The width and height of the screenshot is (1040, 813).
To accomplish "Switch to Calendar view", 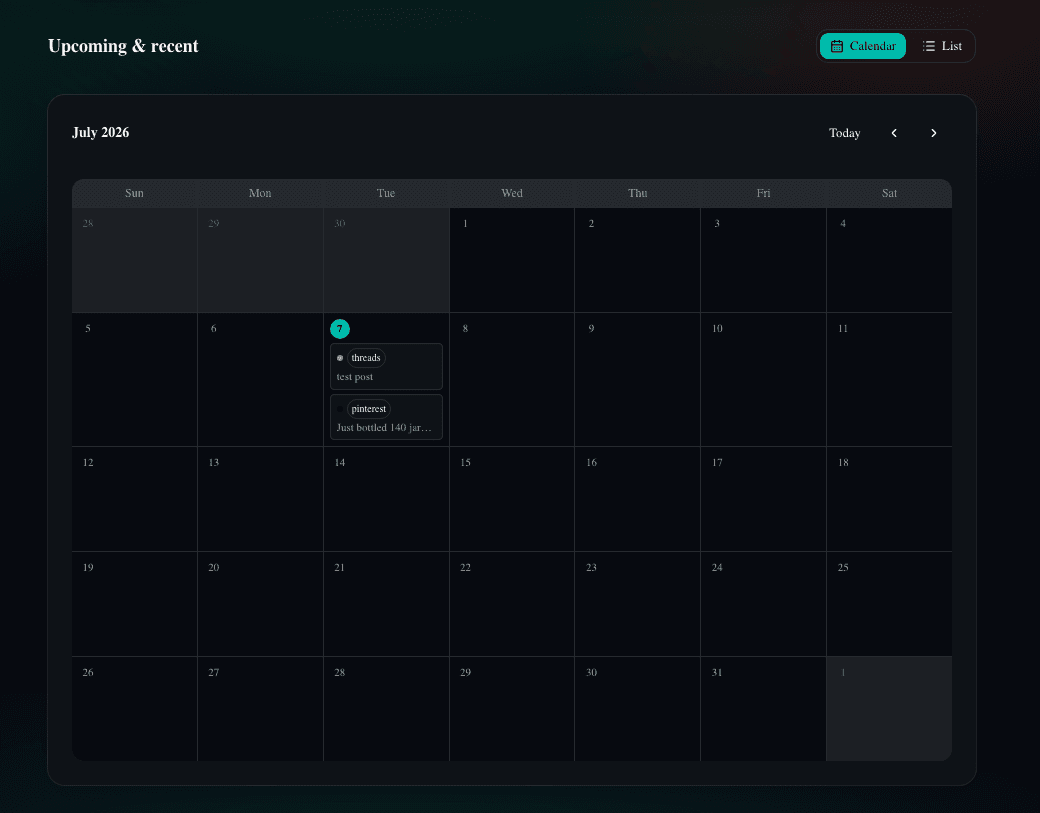I will pyautogui.click(x=862, y=46).
